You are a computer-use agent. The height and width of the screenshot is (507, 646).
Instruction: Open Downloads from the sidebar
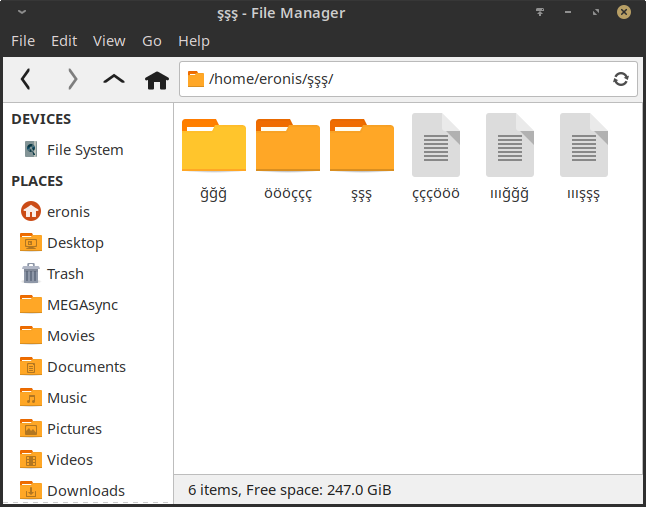click(x=88, y=490)
